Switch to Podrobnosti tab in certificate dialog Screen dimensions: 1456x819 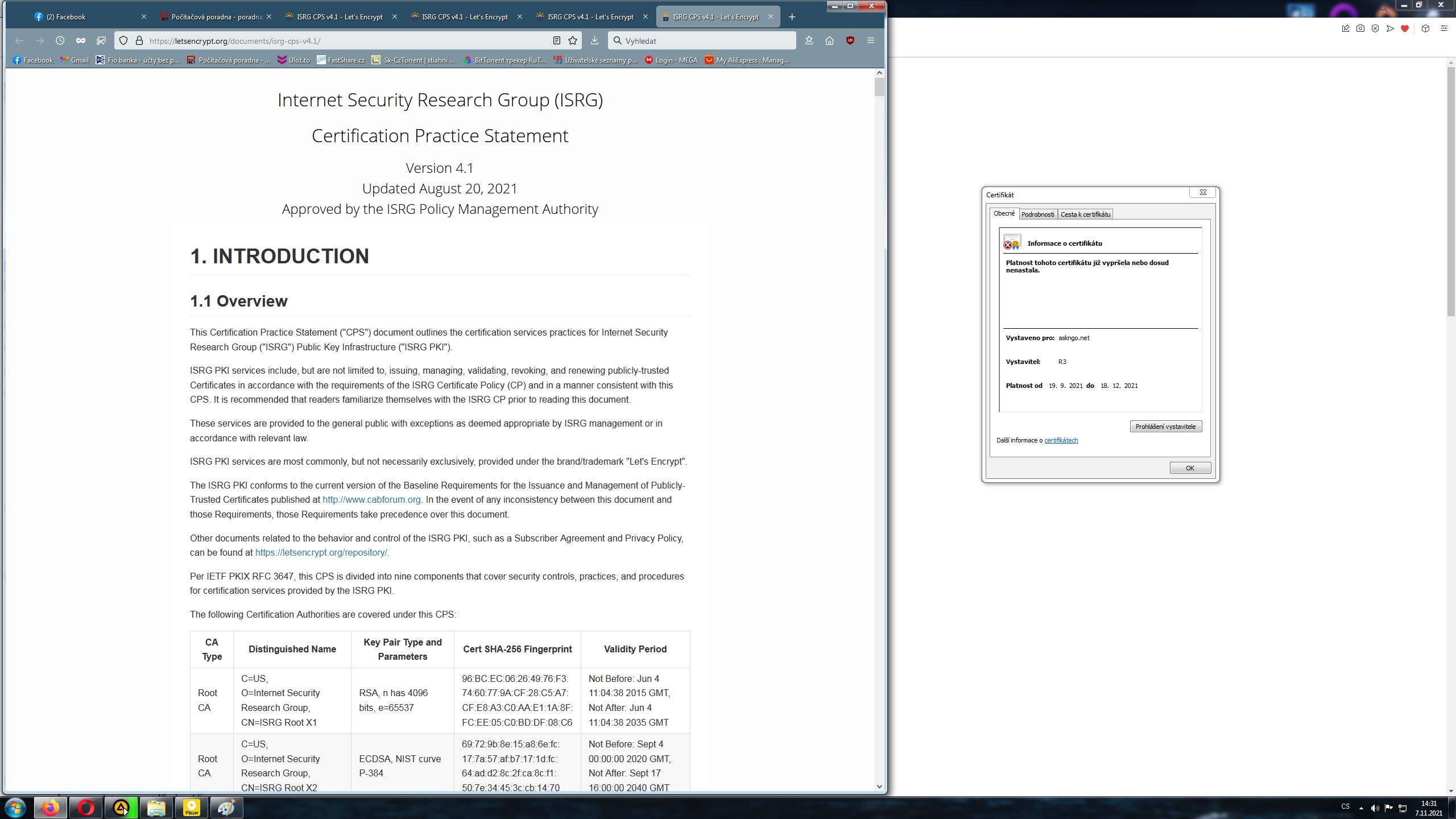click(1037, 214)
